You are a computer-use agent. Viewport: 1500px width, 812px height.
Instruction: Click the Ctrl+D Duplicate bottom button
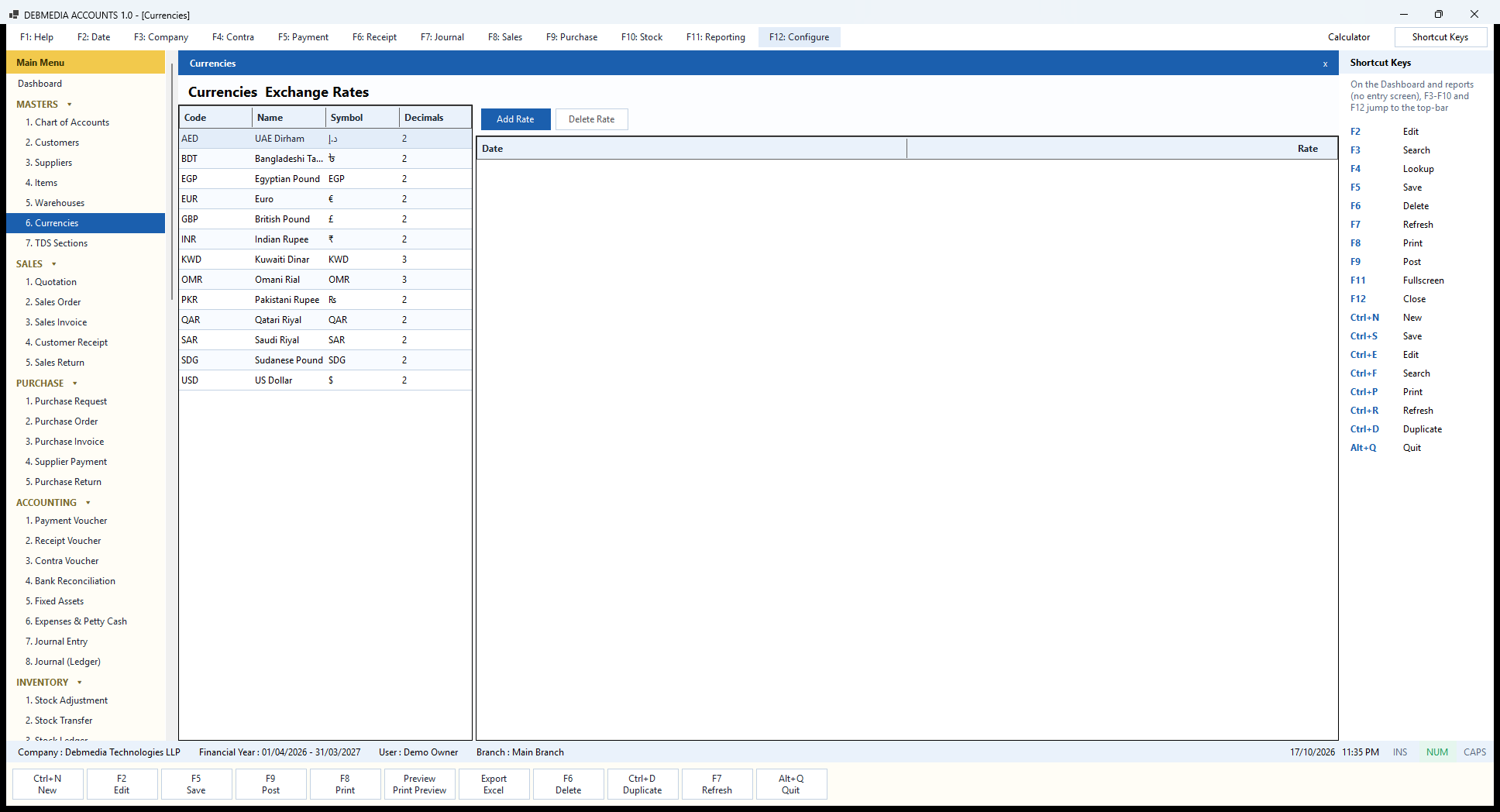(642, 784)
